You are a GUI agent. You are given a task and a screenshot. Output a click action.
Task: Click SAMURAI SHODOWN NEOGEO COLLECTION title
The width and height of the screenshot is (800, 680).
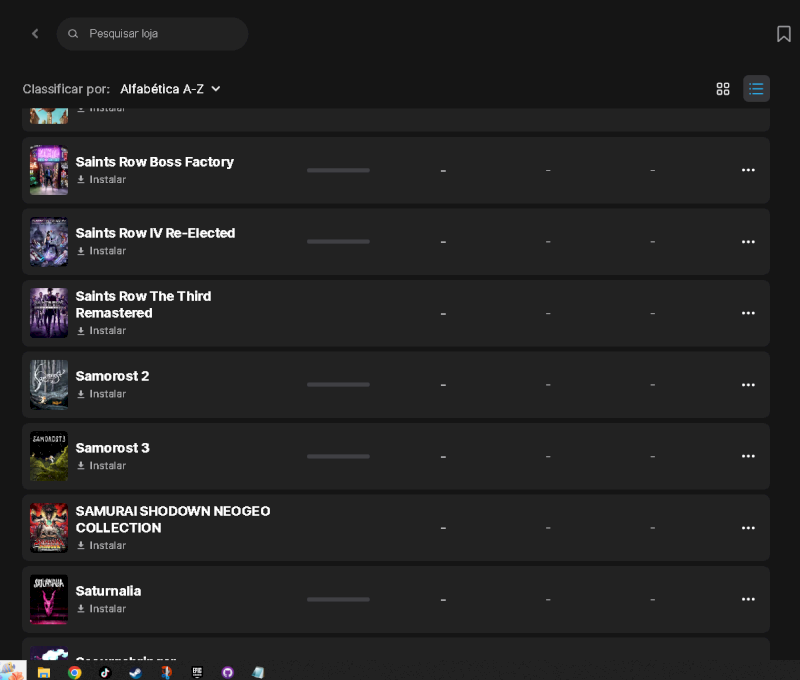click(173, 519)
